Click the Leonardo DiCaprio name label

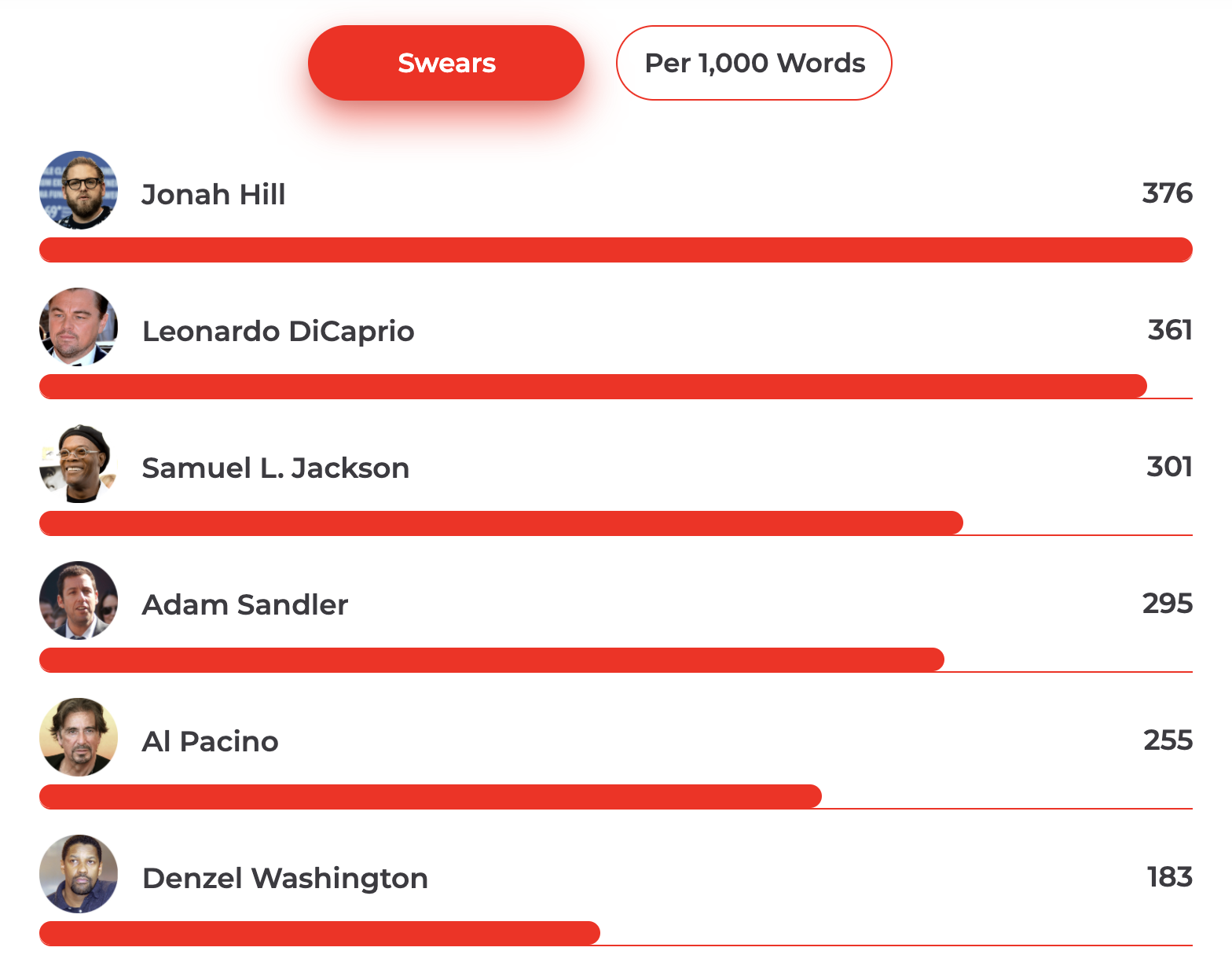coord(278,331)
